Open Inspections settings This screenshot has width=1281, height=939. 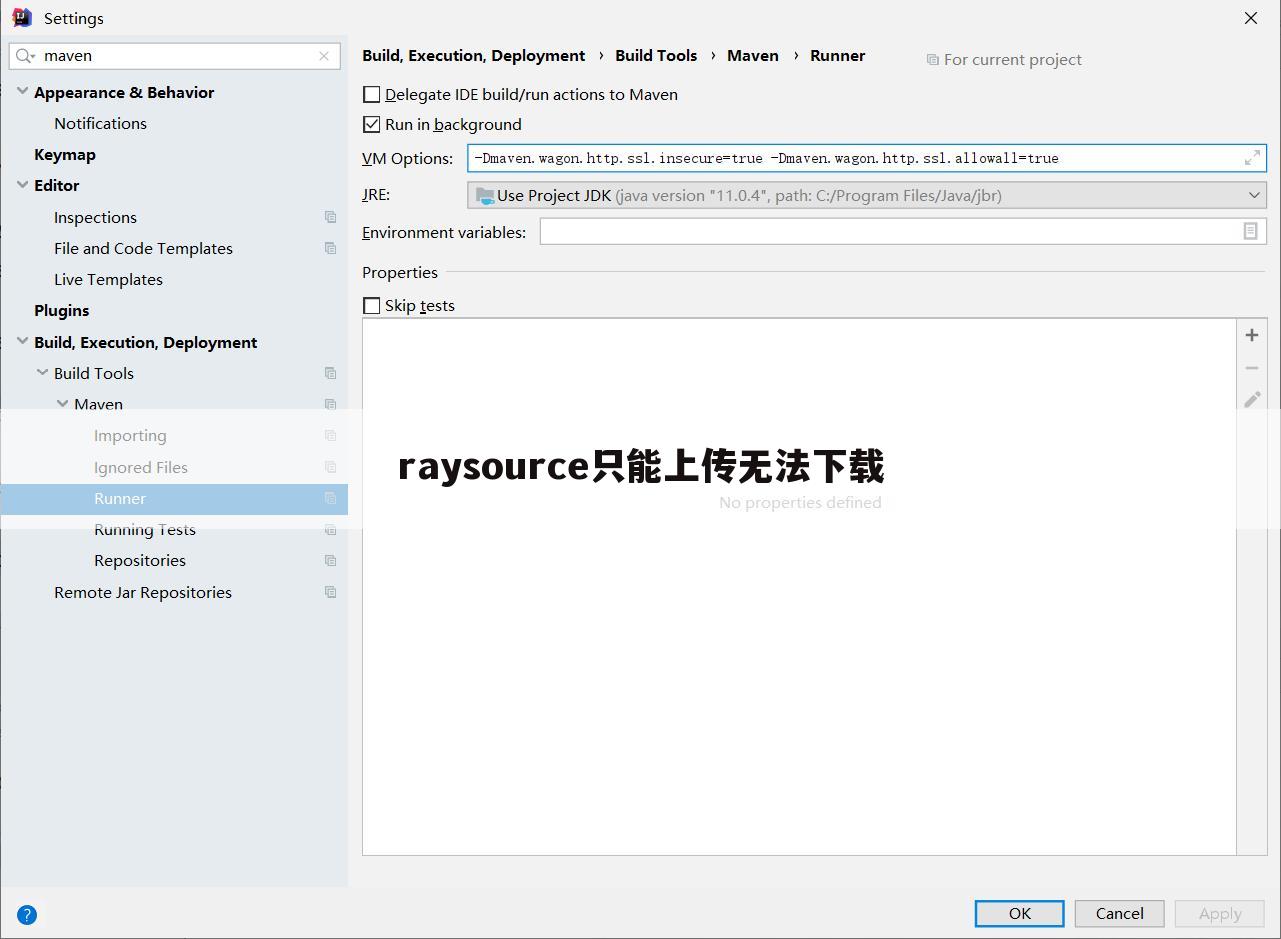[x=95, y=217]
